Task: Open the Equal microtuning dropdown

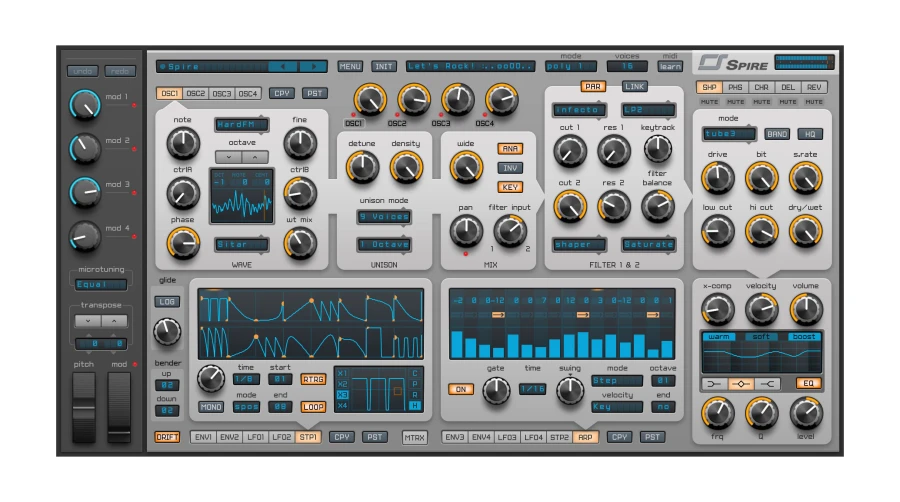Action: click(x=101, y=285)
